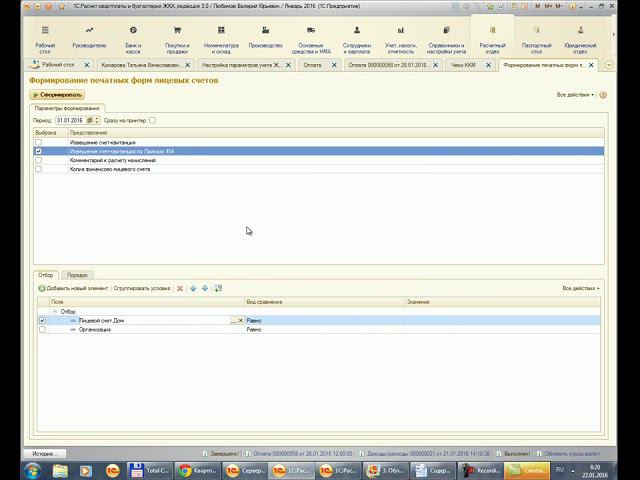Open the calendar picker for Период
Screen dimensions: 640x480
pyautogui.click(x=90, y=120)
